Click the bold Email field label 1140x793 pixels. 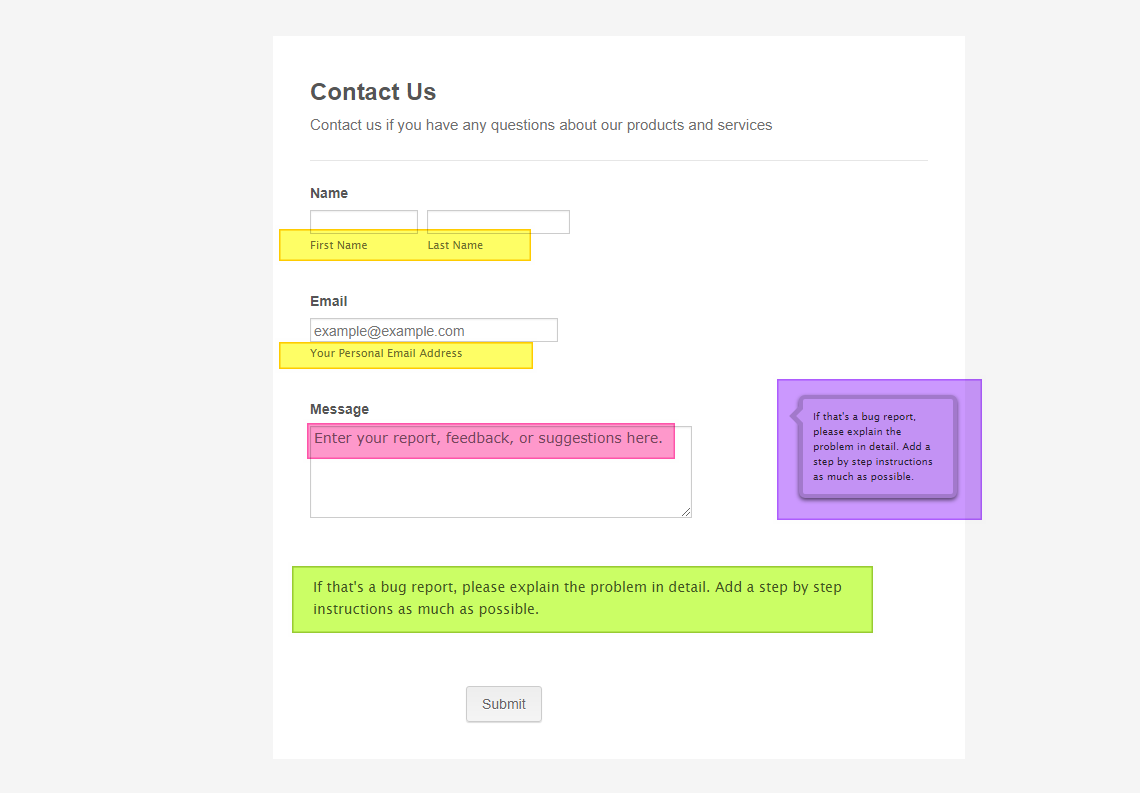329,301
